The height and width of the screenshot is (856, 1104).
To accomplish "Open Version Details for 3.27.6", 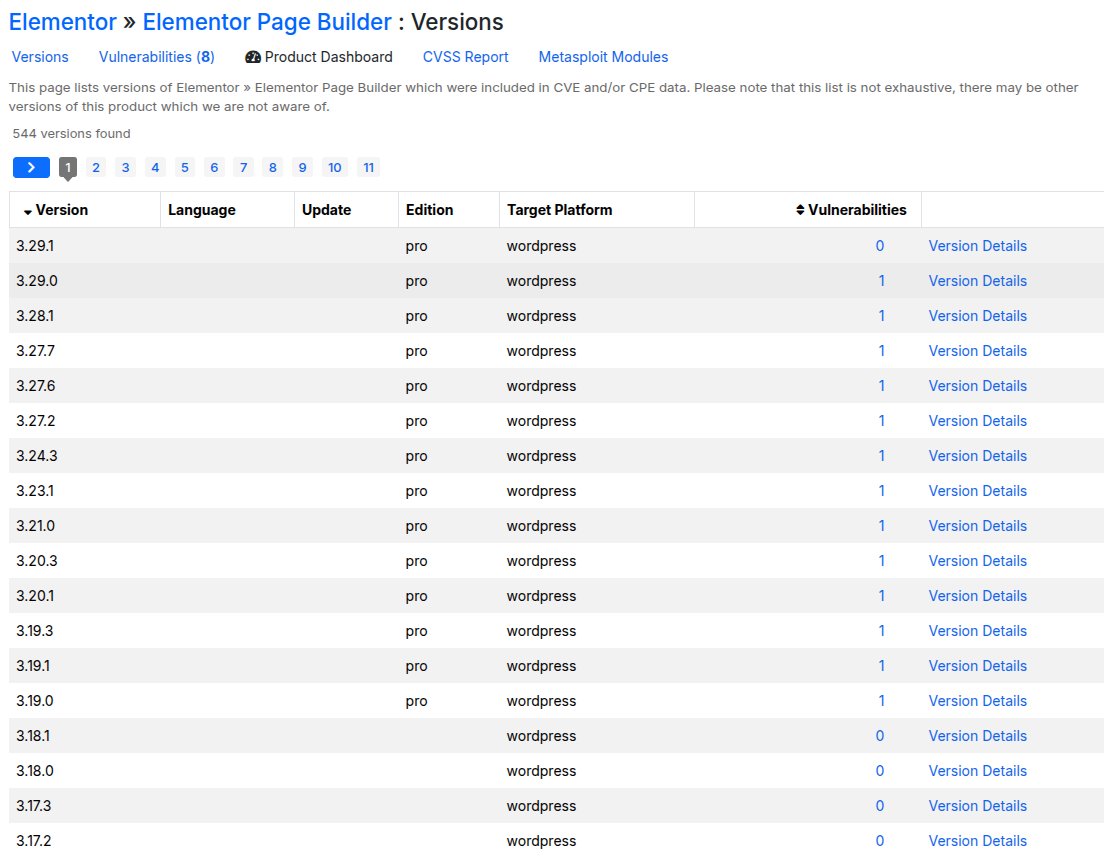I will [x=977, y=386].
